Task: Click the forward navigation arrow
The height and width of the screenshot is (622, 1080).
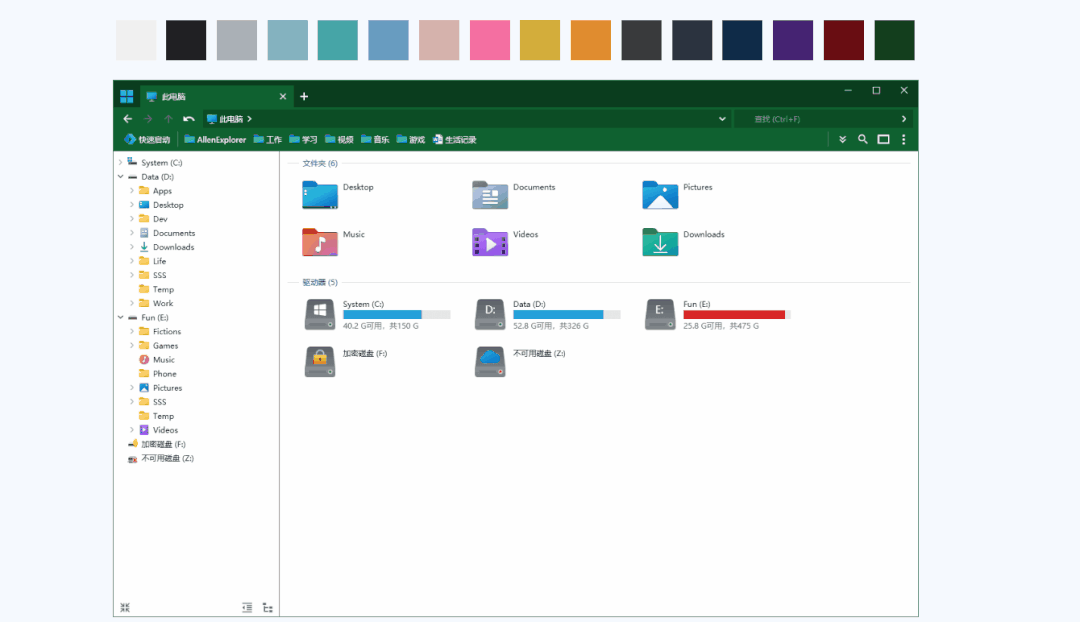Action: [148, 119]
